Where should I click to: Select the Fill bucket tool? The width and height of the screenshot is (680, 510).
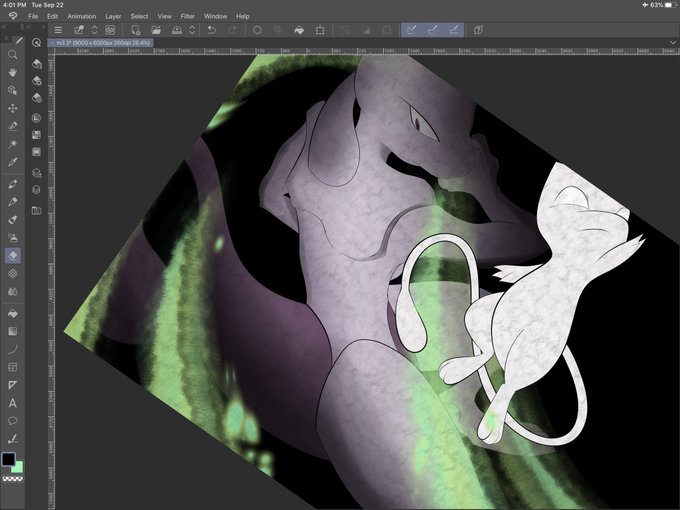[13, 313]
